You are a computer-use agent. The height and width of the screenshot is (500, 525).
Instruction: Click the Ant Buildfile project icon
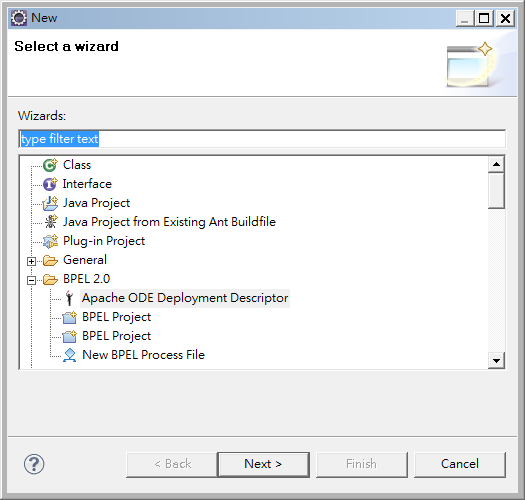point(51,222)
